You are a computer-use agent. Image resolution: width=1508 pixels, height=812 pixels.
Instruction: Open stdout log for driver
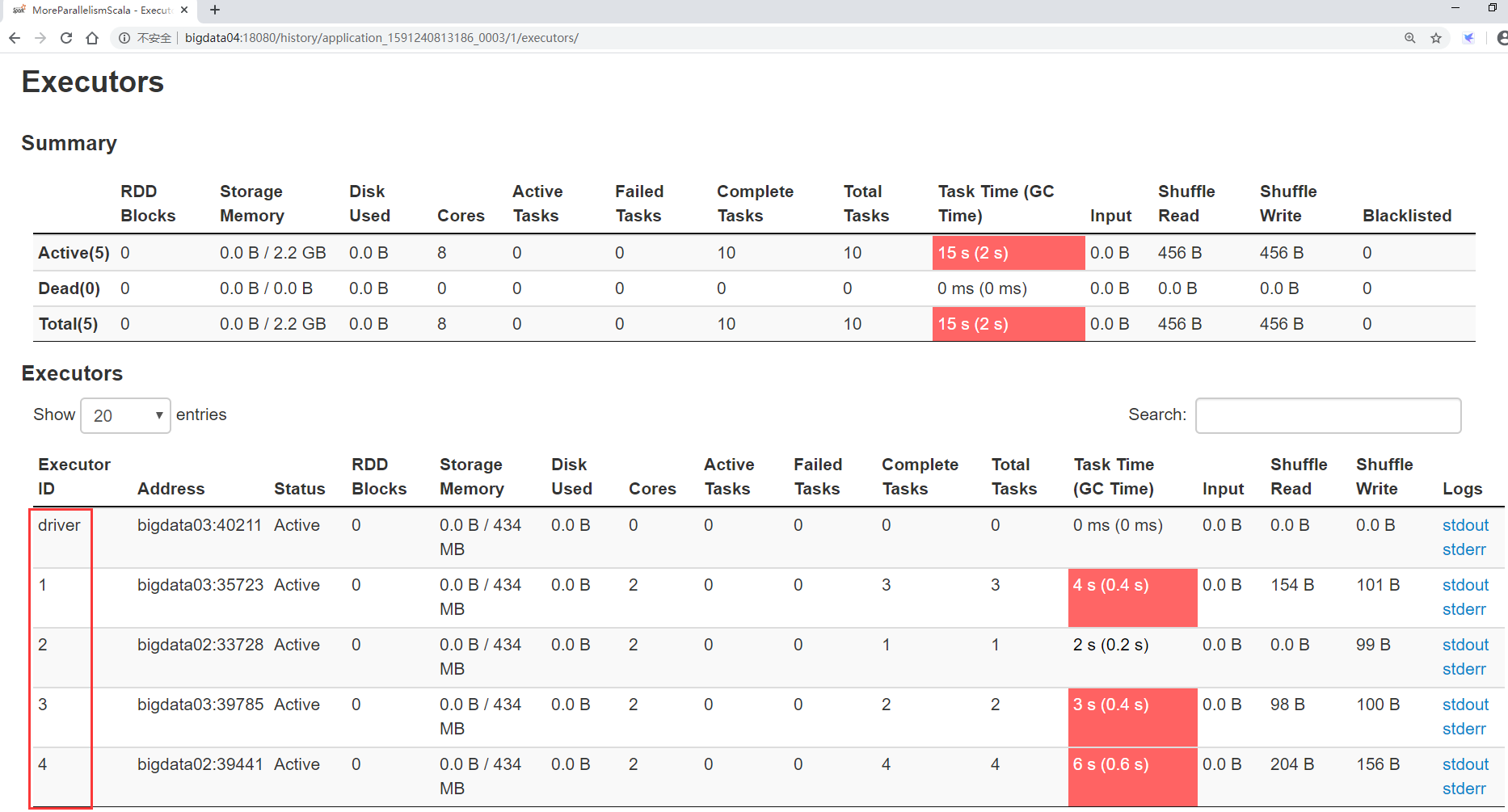click(1465, 525)
